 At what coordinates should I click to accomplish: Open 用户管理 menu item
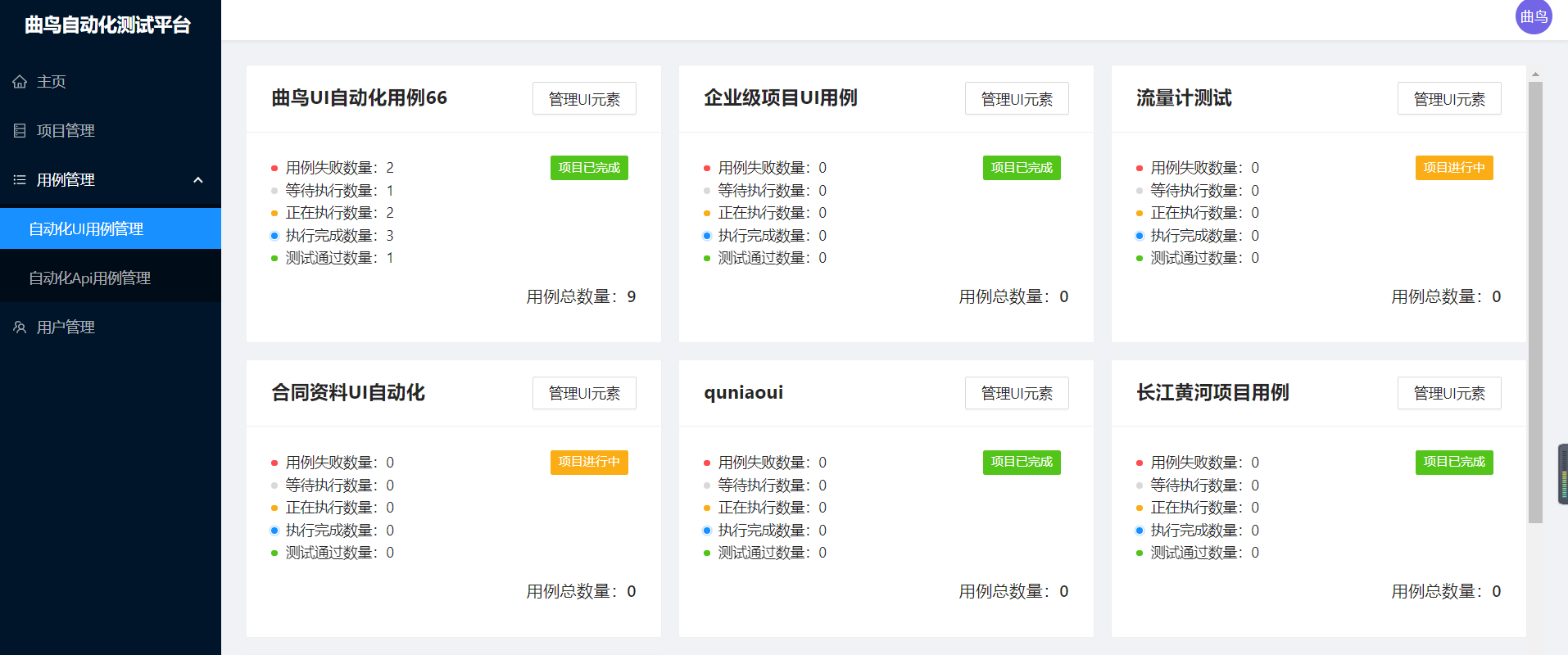point(111,327)
